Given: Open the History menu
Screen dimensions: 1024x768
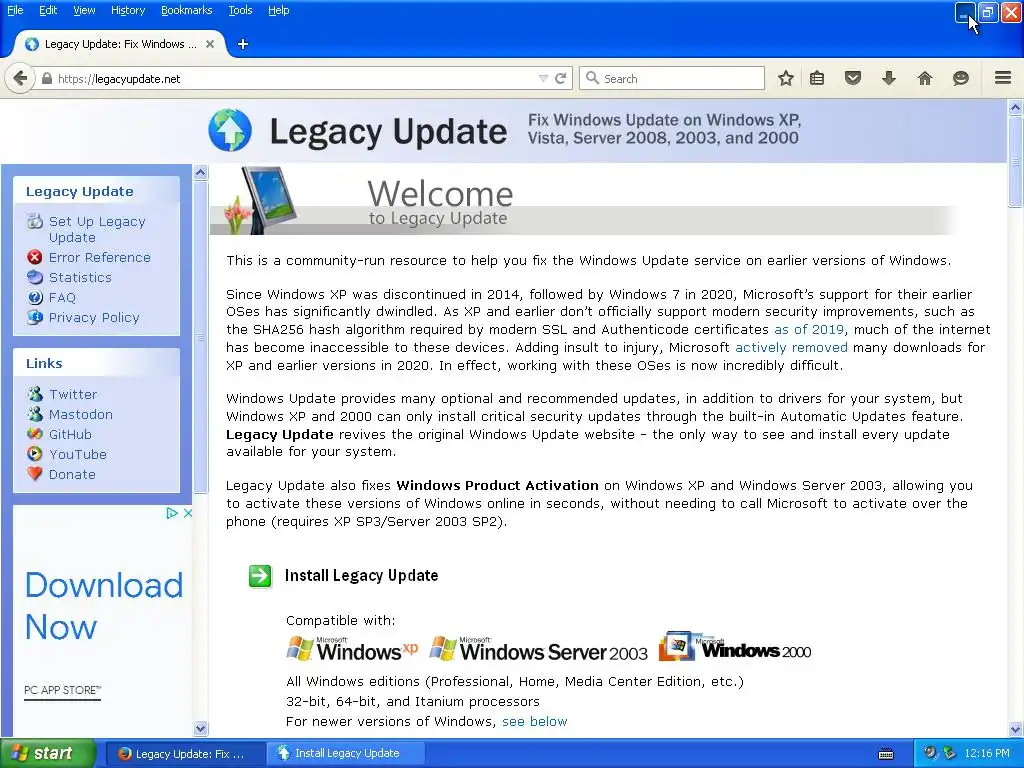Looking at the screenshot, I should 128,10.
